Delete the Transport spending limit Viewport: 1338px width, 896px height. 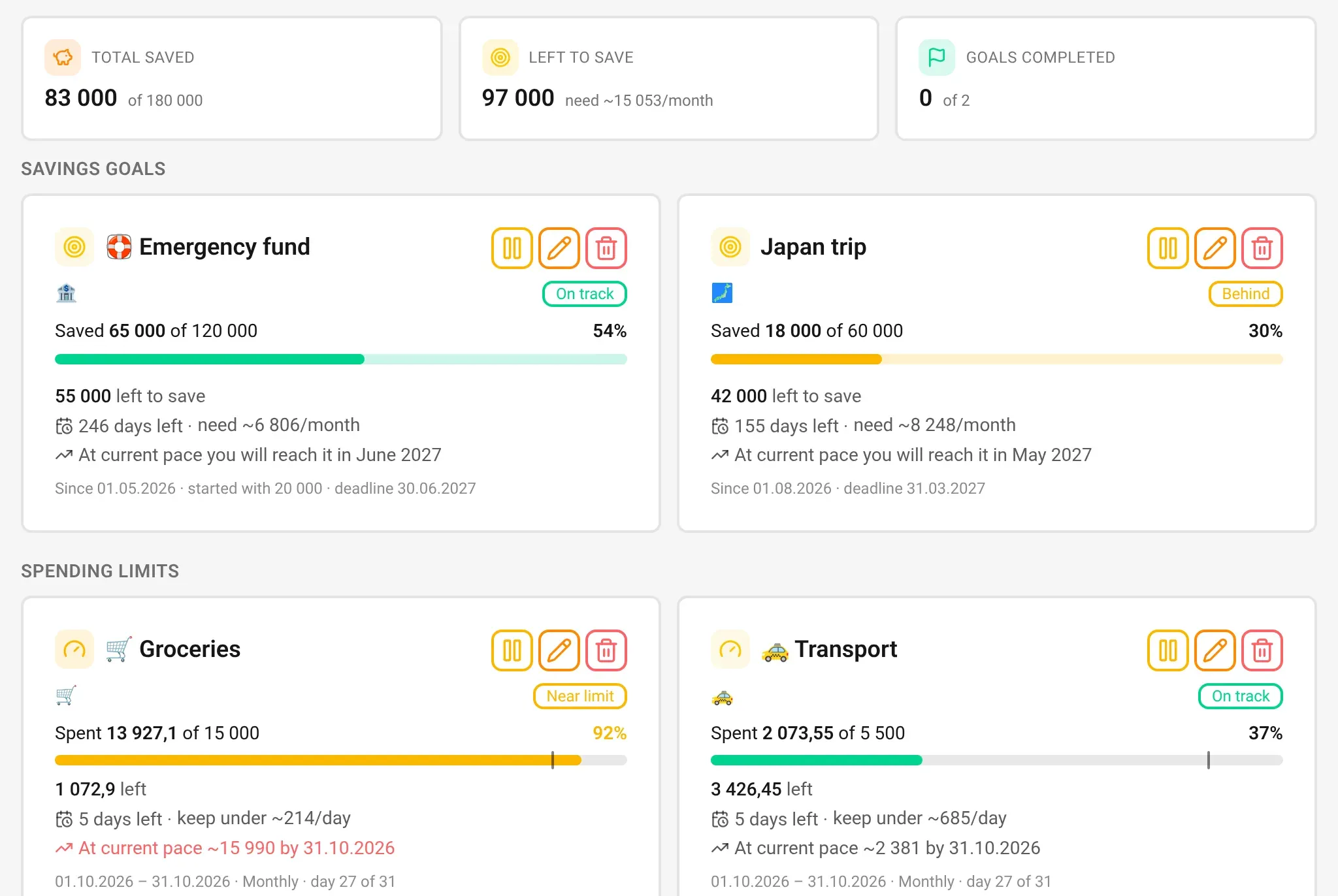tap(1262, 650)
